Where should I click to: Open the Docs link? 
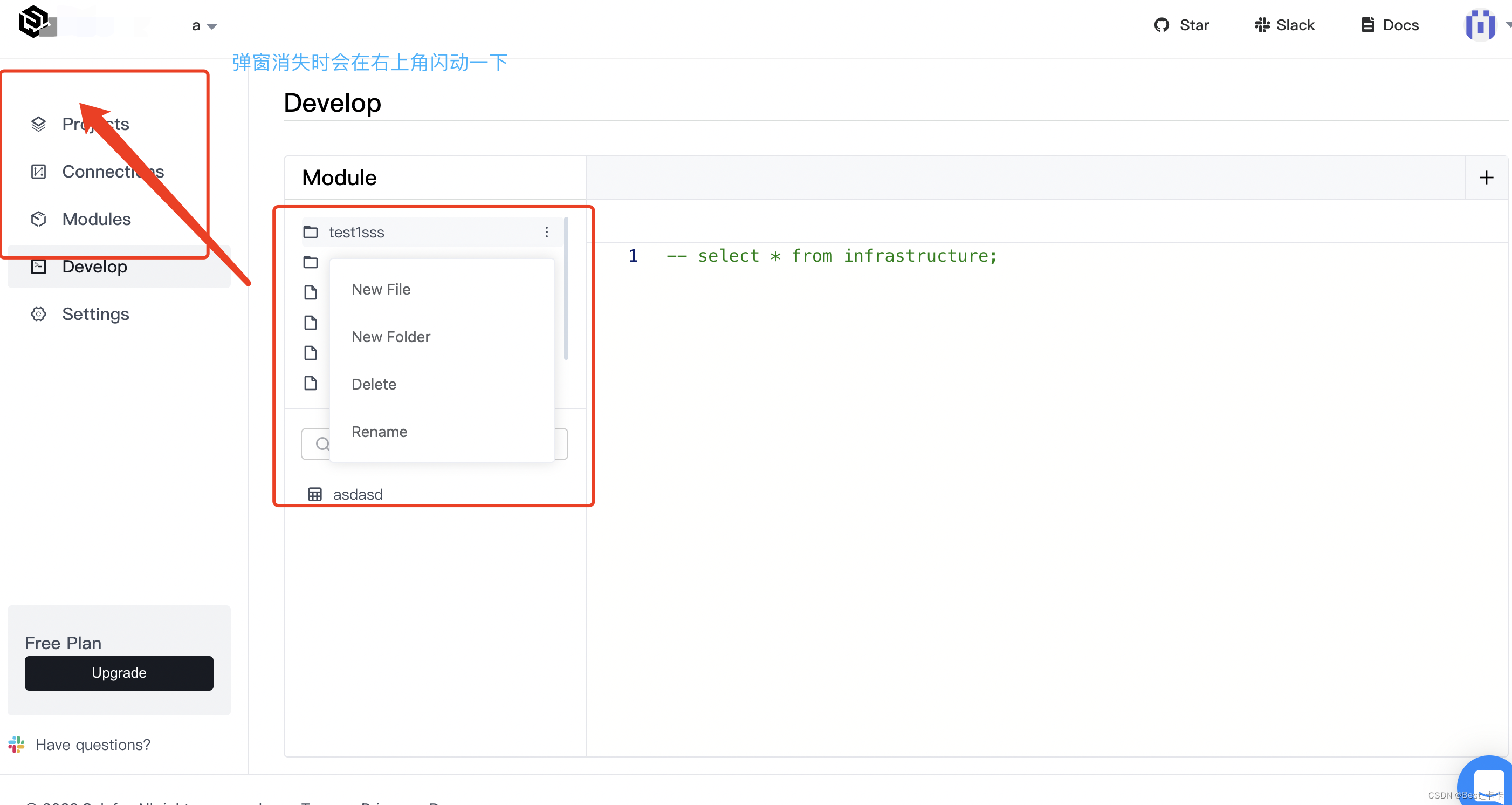click(1390, 25)
